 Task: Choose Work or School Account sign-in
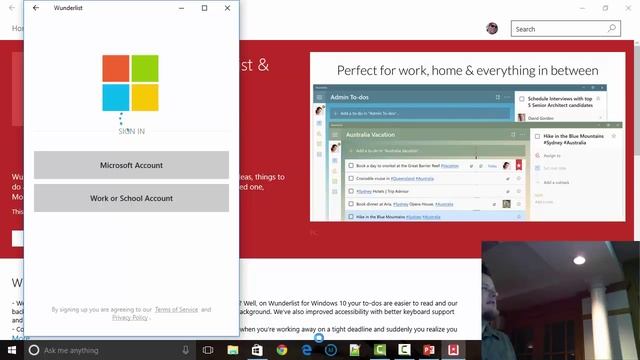coord(131,198)
